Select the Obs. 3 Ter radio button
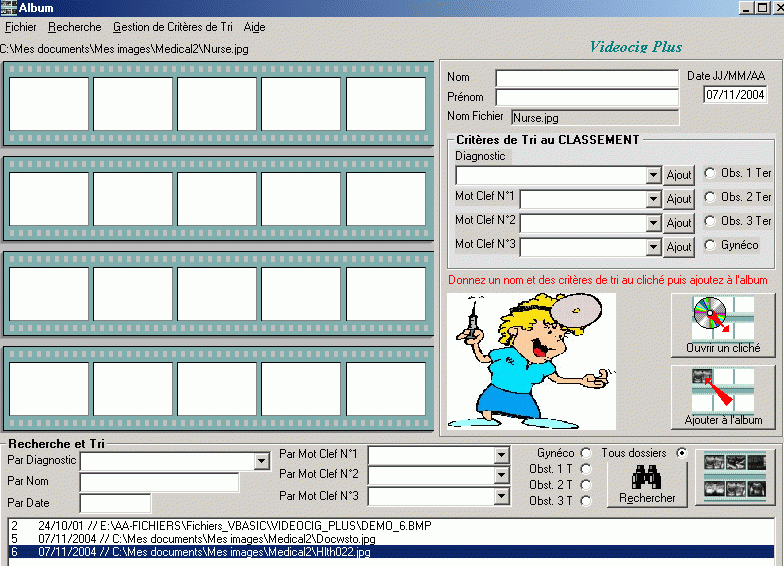784x566 pixels. coord(710,221)
